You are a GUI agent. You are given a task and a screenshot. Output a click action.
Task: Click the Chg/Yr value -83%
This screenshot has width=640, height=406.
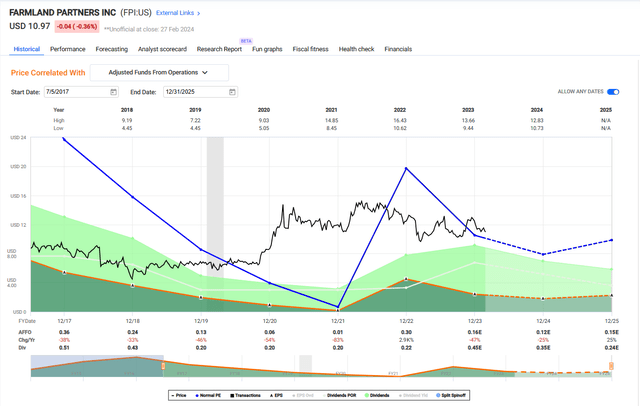click(338, 340)
